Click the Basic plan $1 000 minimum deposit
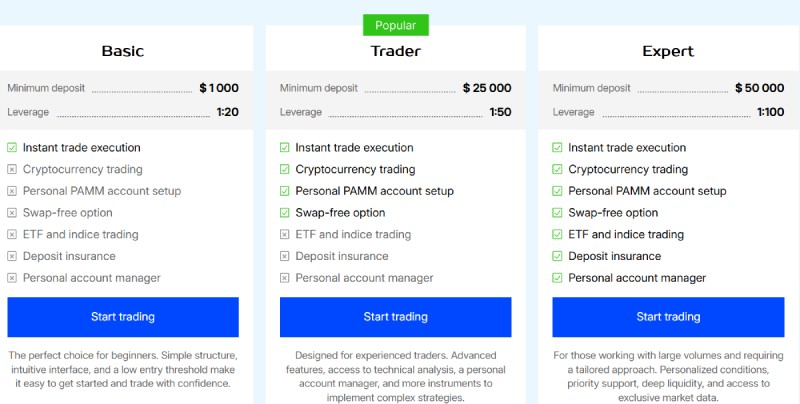Viewport: 800px width, 404px height. pyautogui.click(x=218, y=88)
